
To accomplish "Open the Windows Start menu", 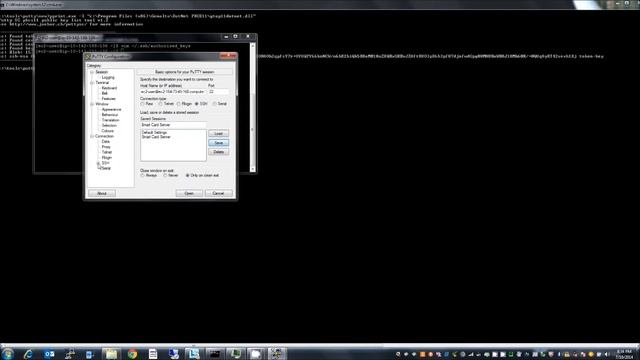I will [x=7, y=354].
